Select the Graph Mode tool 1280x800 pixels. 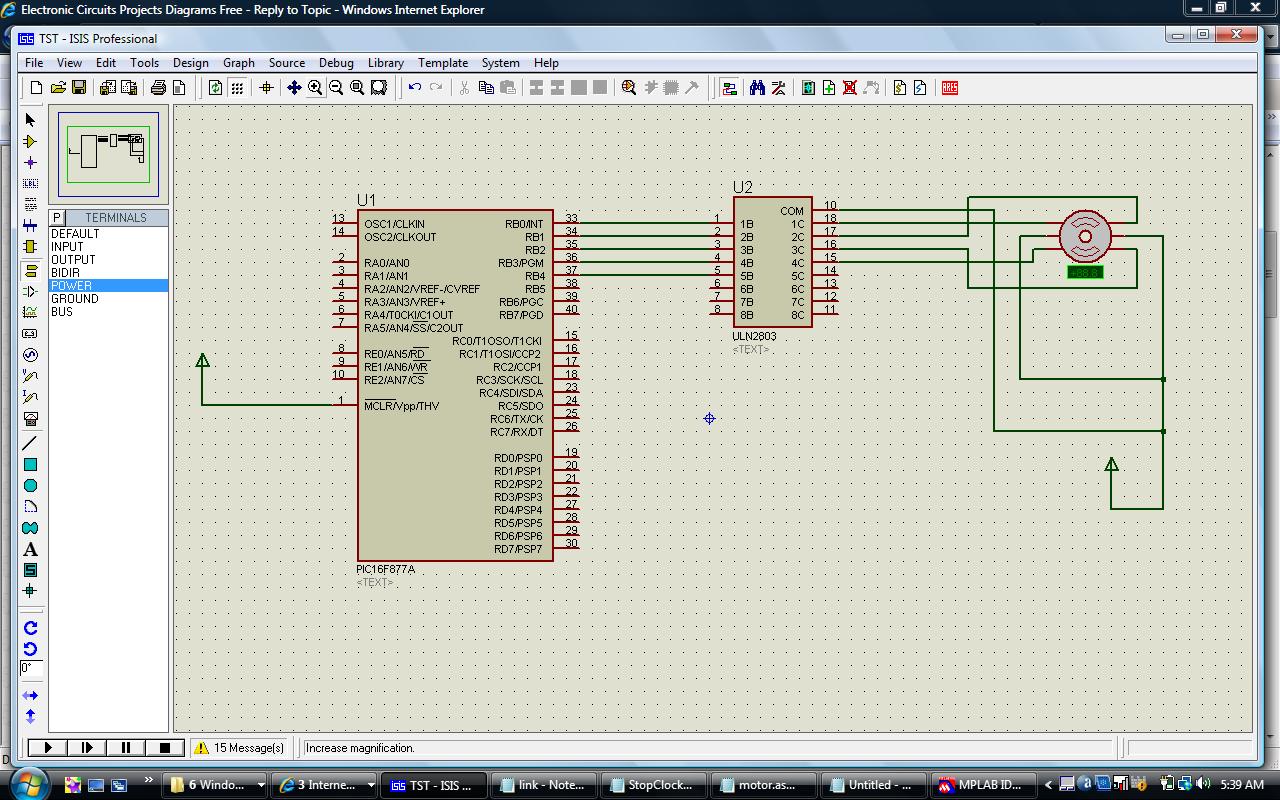[x=30, y=313]
